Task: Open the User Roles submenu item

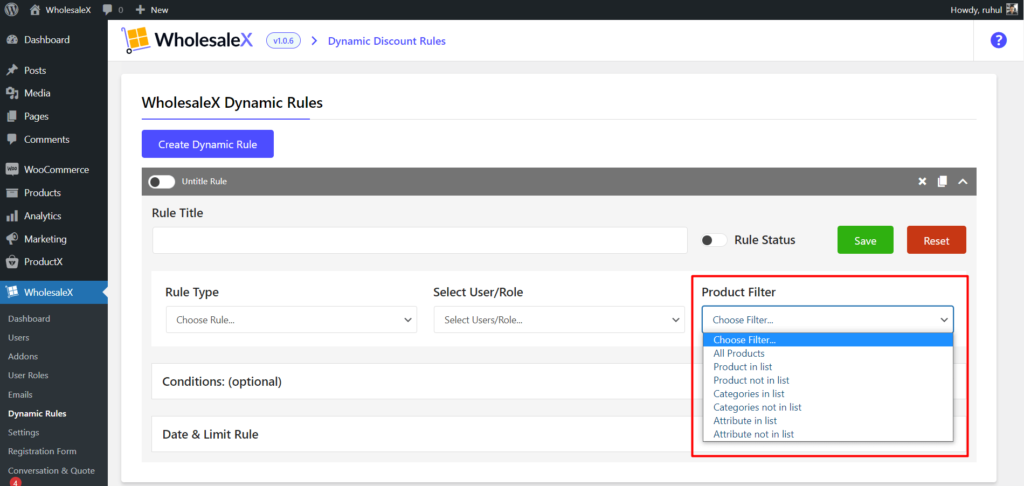Action: tap(28, 376)
